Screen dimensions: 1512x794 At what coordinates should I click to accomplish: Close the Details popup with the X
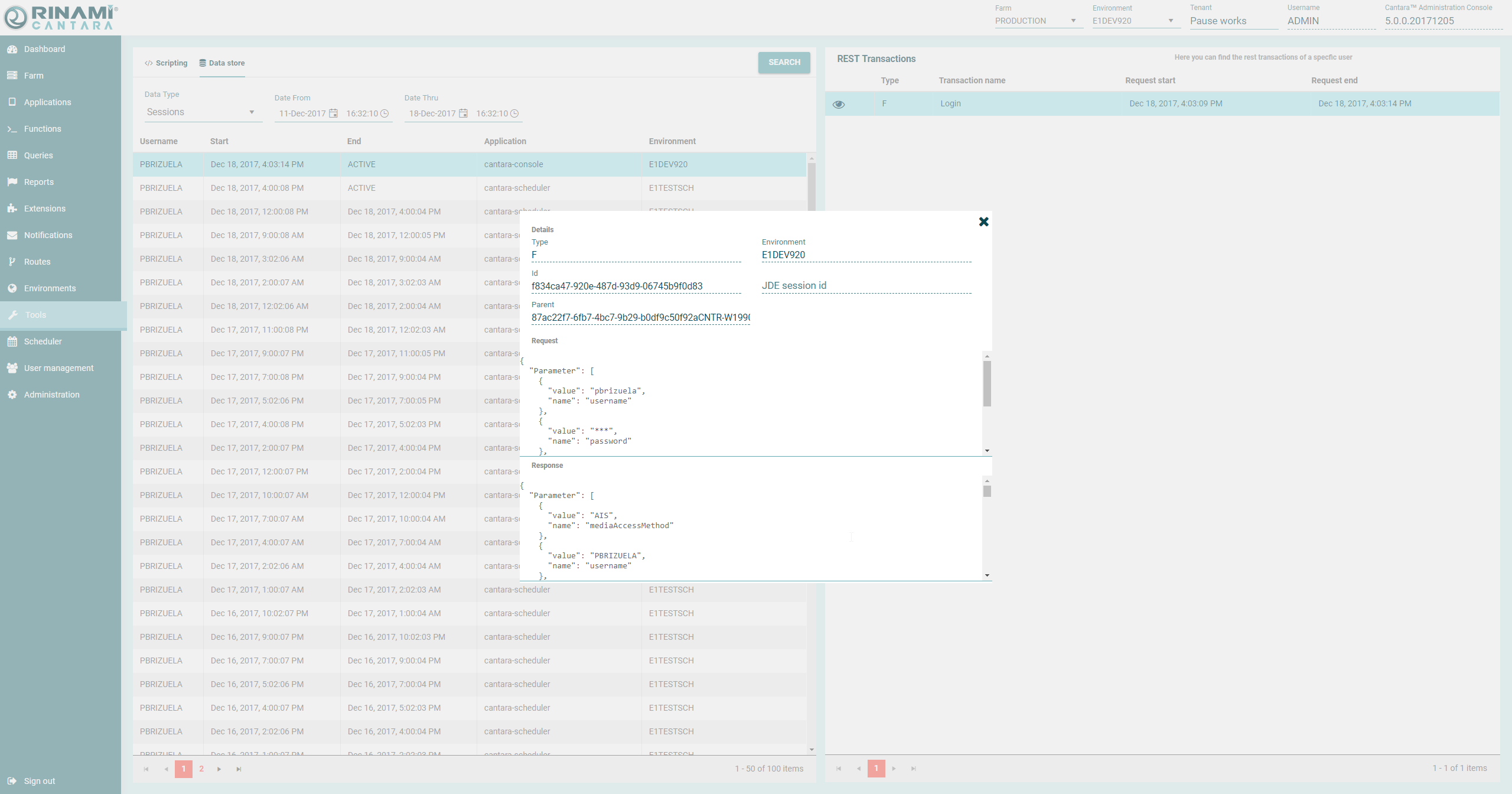[x=983, y=222]
